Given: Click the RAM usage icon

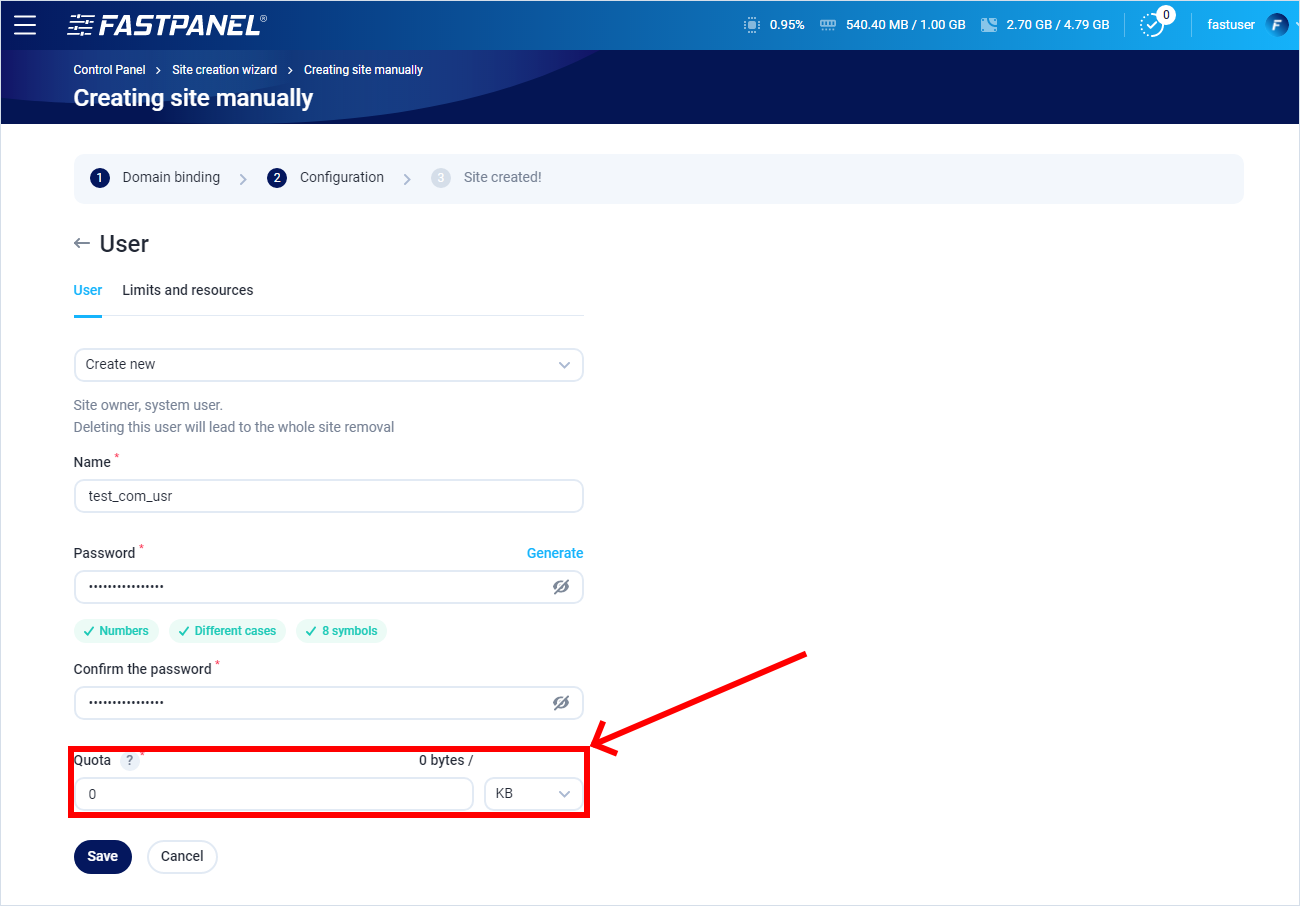Looking at the screenshot, I should 827,25.
